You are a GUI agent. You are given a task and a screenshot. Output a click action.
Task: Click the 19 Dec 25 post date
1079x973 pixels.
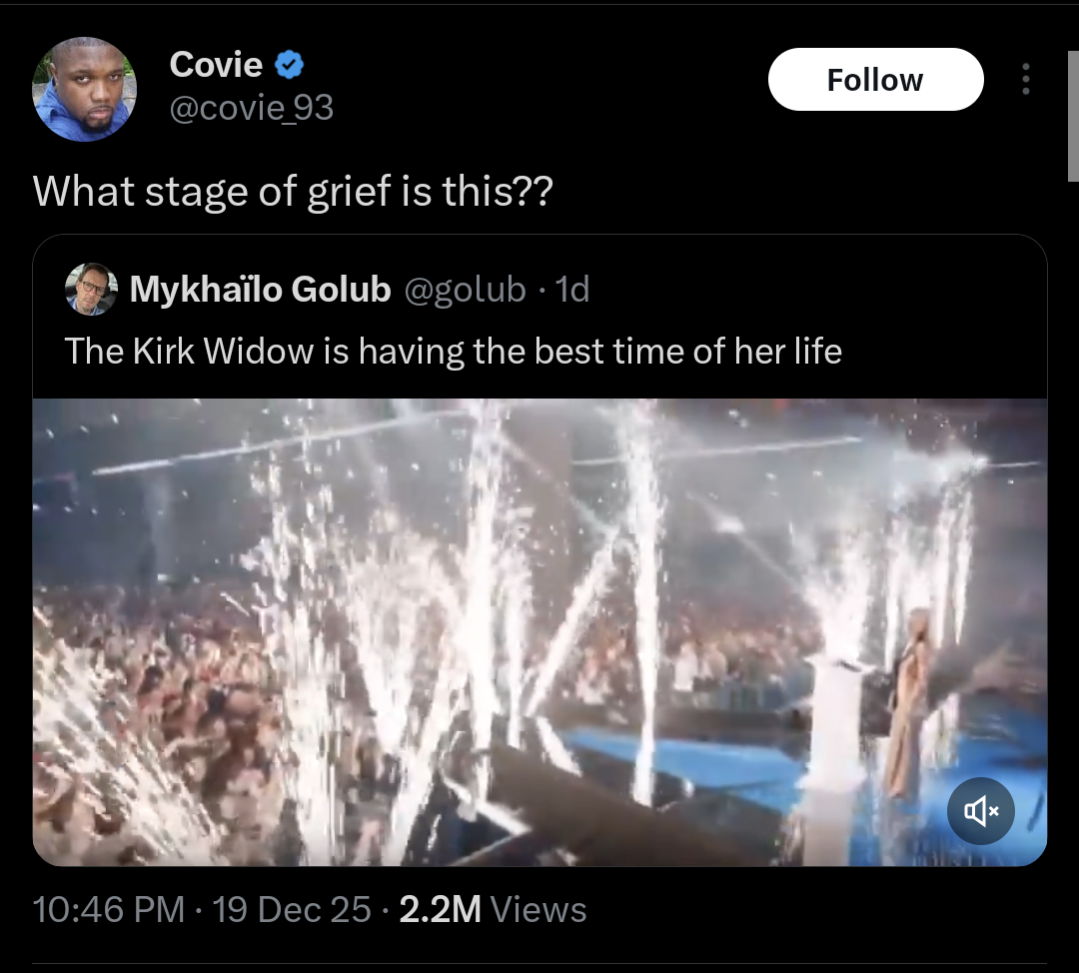(293, 909)
